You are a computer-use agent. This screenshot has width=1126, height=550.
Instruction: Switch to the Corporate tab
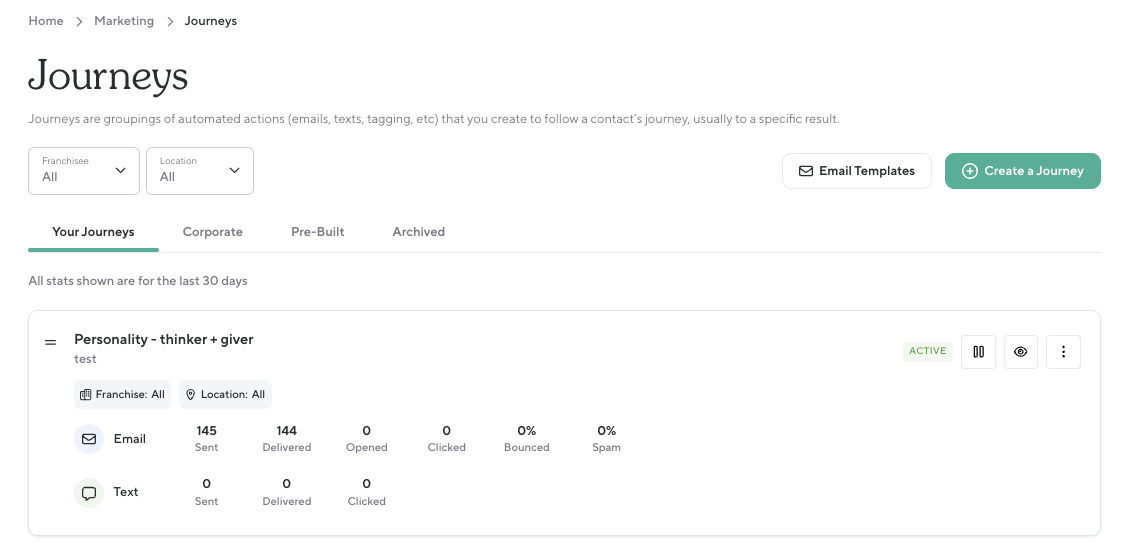click(212, 232)
